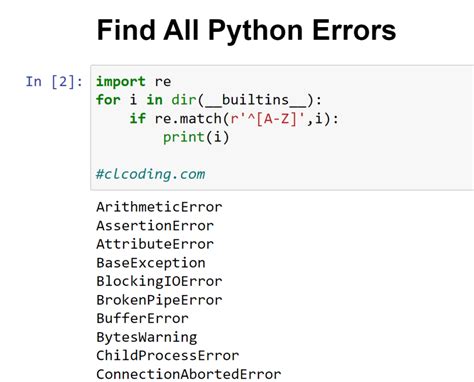Select BrokenPipeError output line
This screenshot has width=474, height=382.
tap(159, 300)
